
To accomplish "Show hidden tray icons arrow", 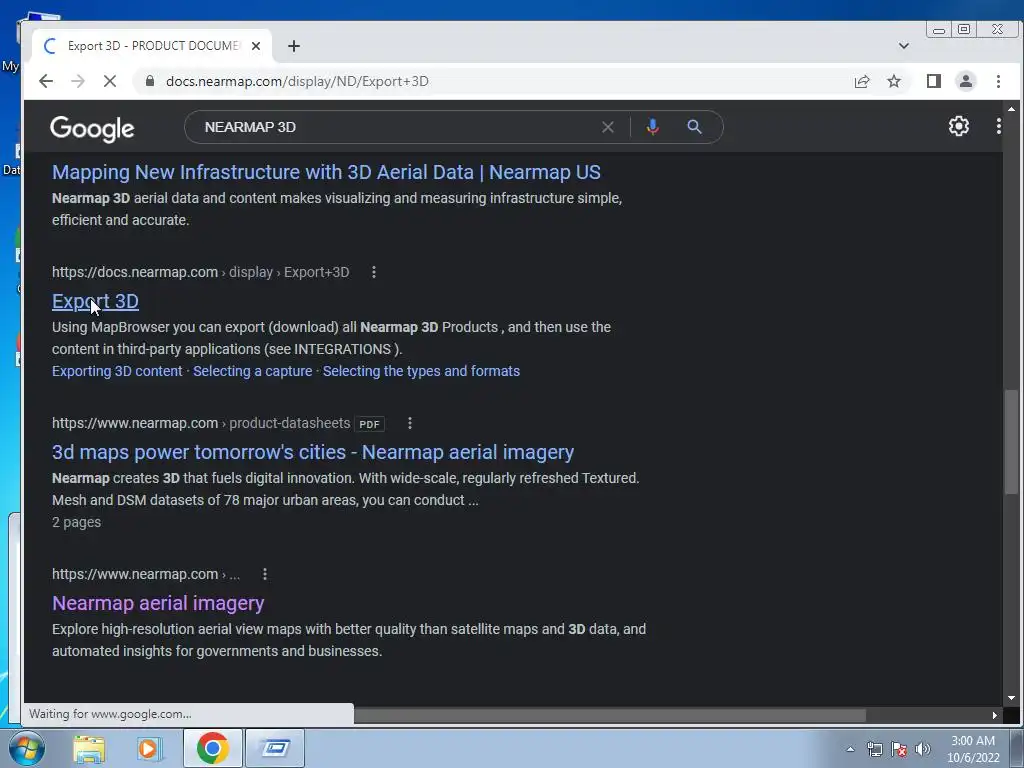I will [x=850, y=749].
